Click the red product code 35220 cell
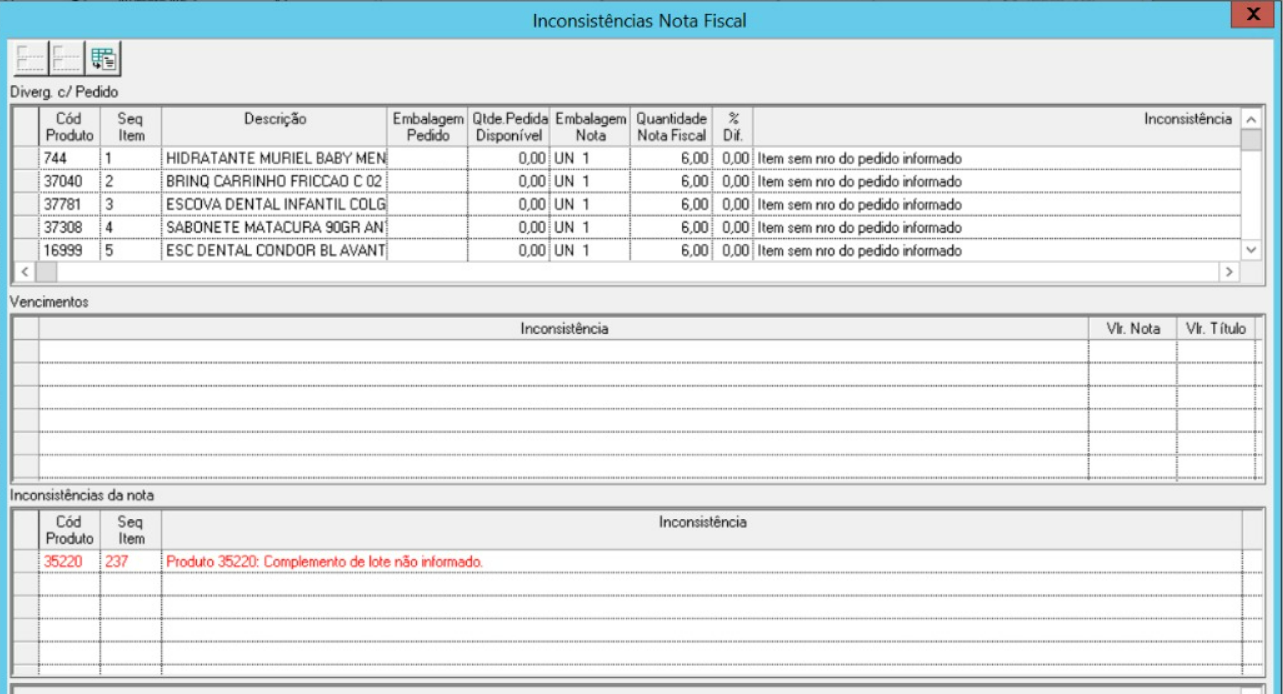Viewport: 1283px width, 694px height. coord(71,562)
